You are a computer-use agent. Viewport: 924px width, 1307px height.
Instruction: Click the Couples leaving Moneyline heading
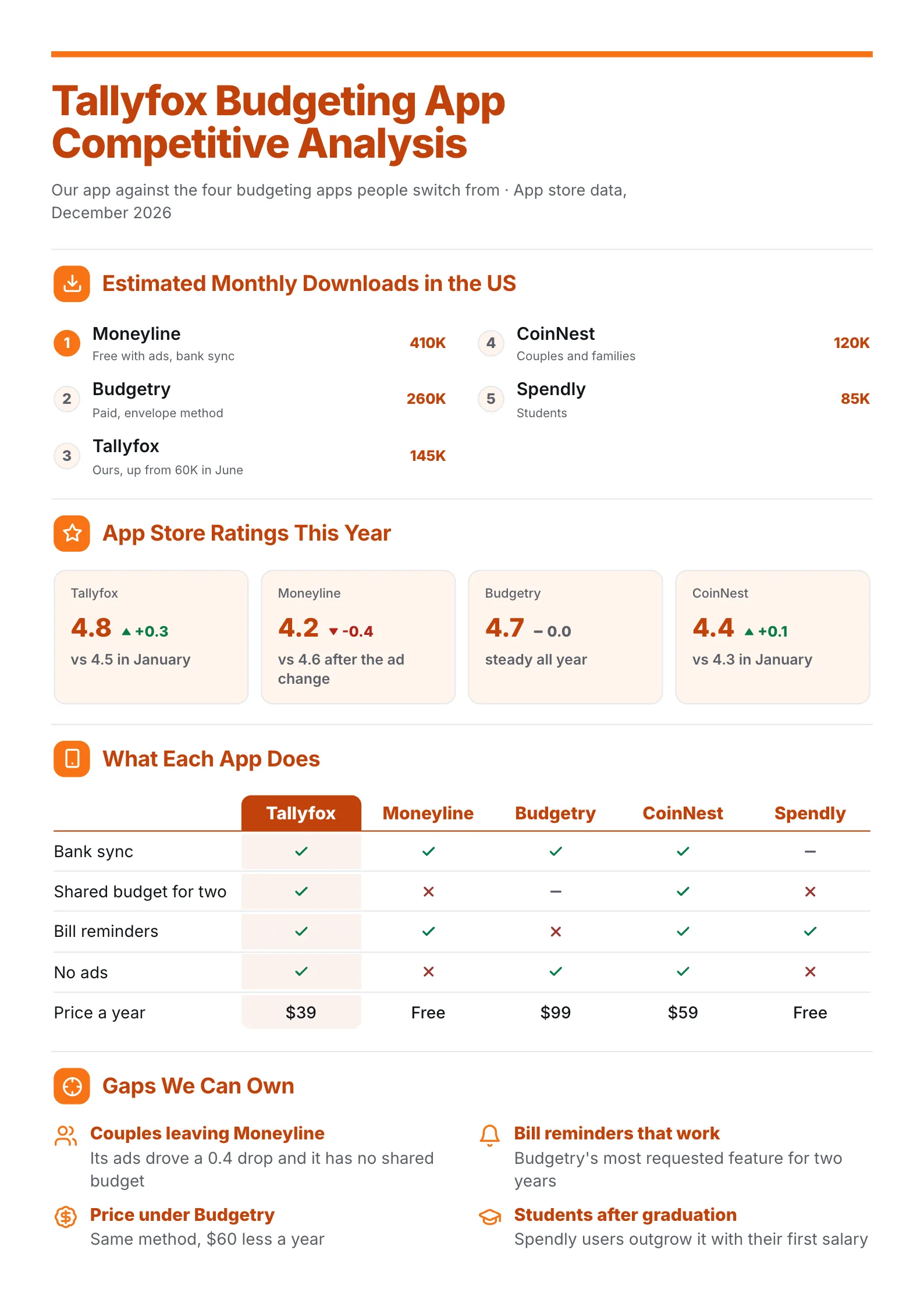click(207, 1134)
